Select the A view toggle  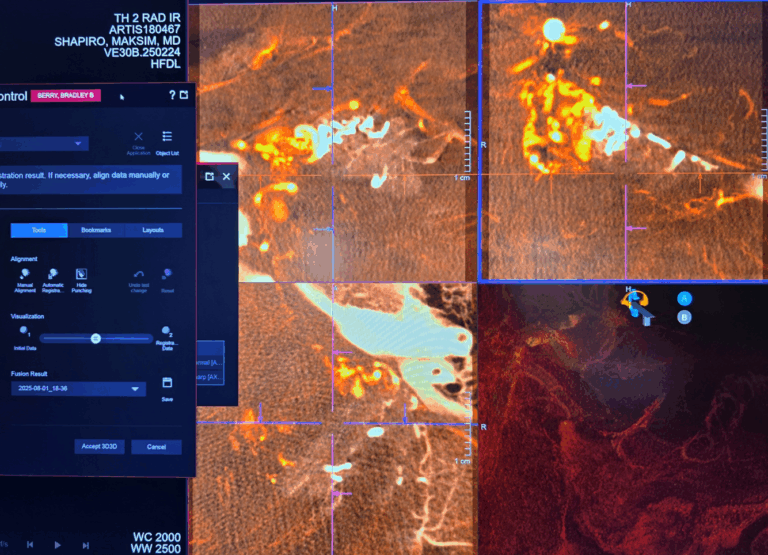point(684,298)
